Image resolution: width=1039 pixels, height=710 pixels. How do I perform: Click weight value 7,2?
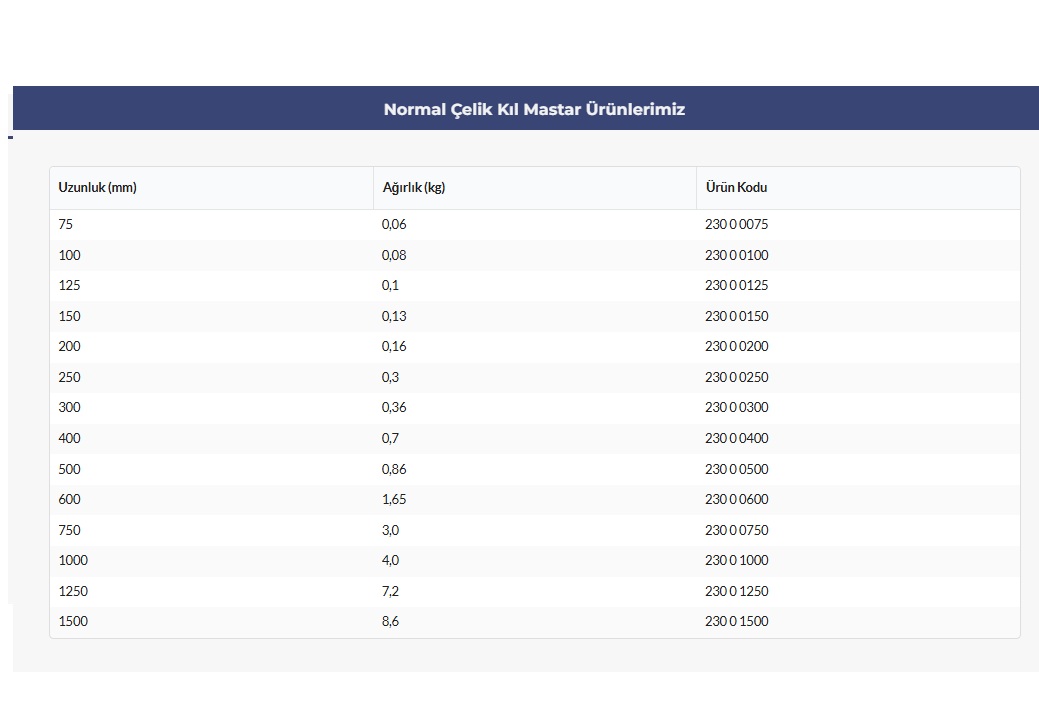click(390, 591)
